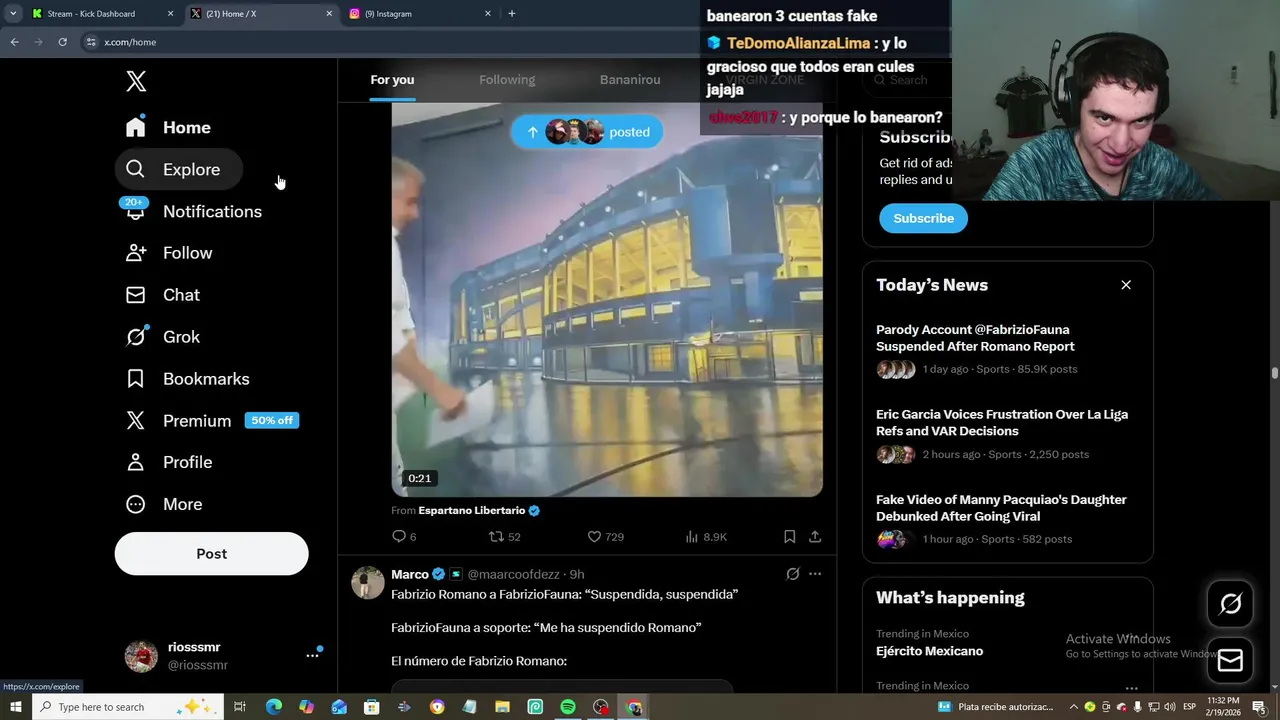Viewport: 1280px width, 720px height.
Task: Repost the video post with 52 reposts
Action: click(x=504, y=537)
